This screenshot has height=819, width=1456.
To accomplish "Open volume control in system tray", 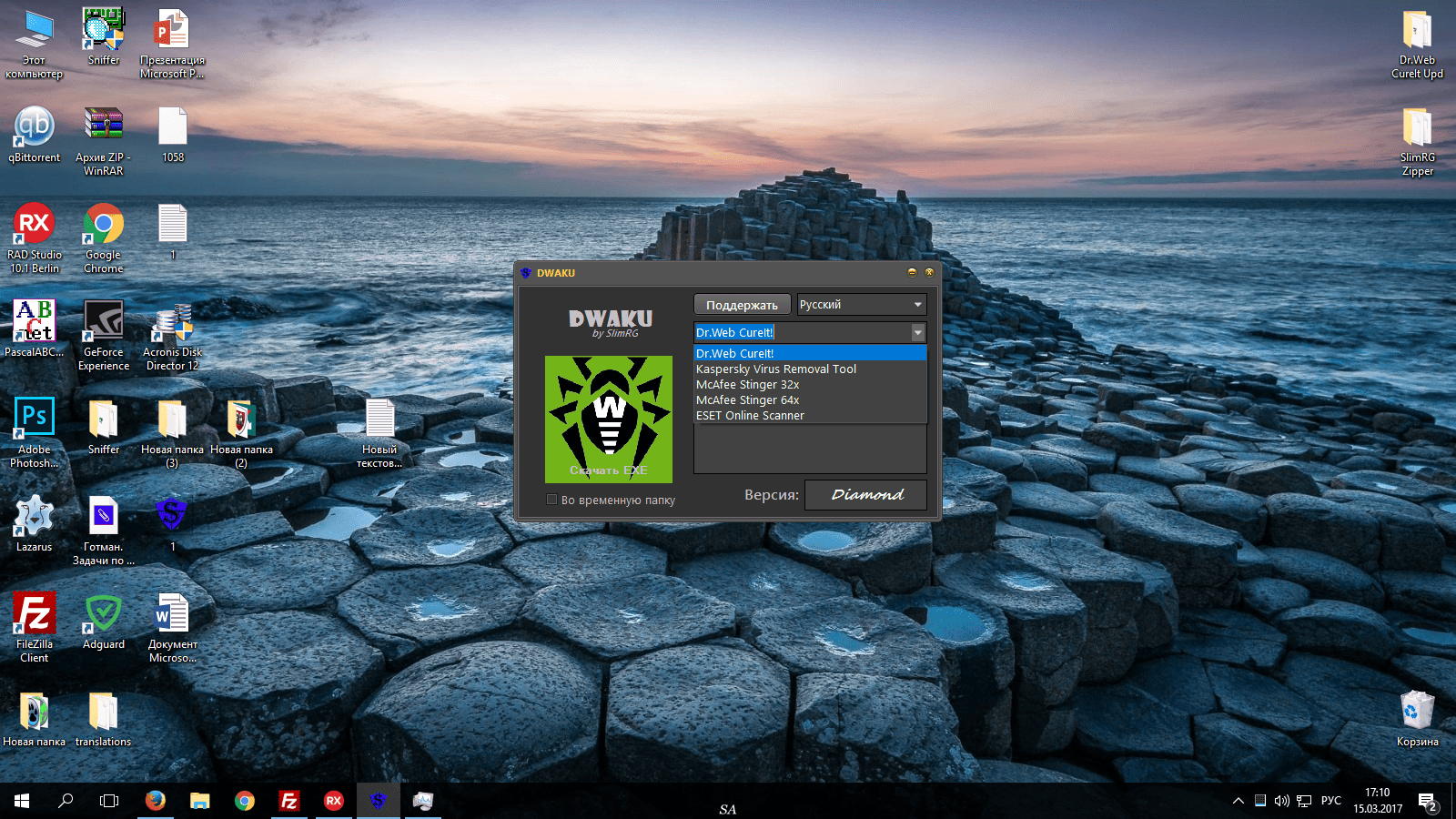I will coord(1281,801).
